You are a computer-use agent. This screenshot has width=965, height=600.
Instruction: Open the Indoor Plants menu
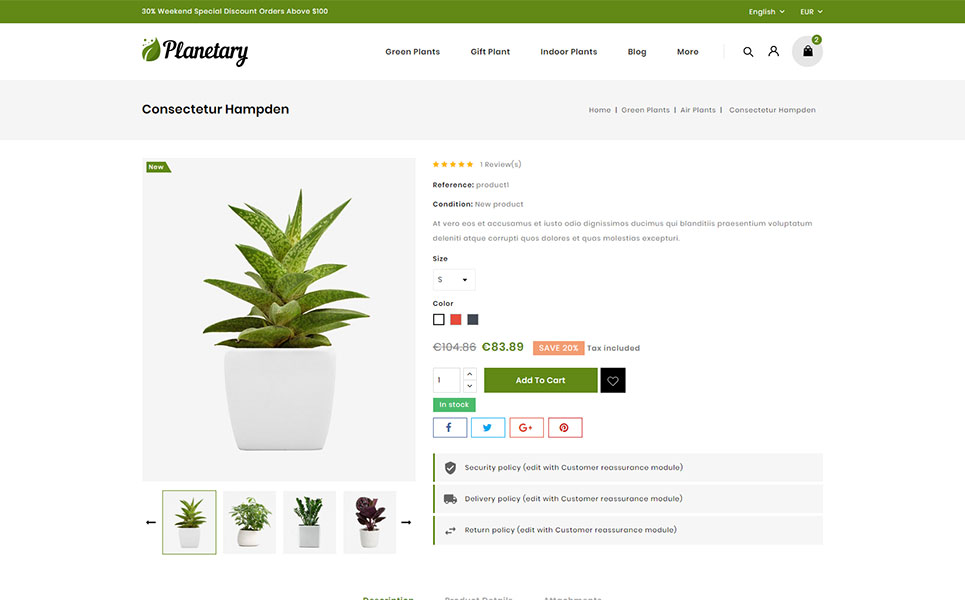pyautogui.click(x=569, y=52)
